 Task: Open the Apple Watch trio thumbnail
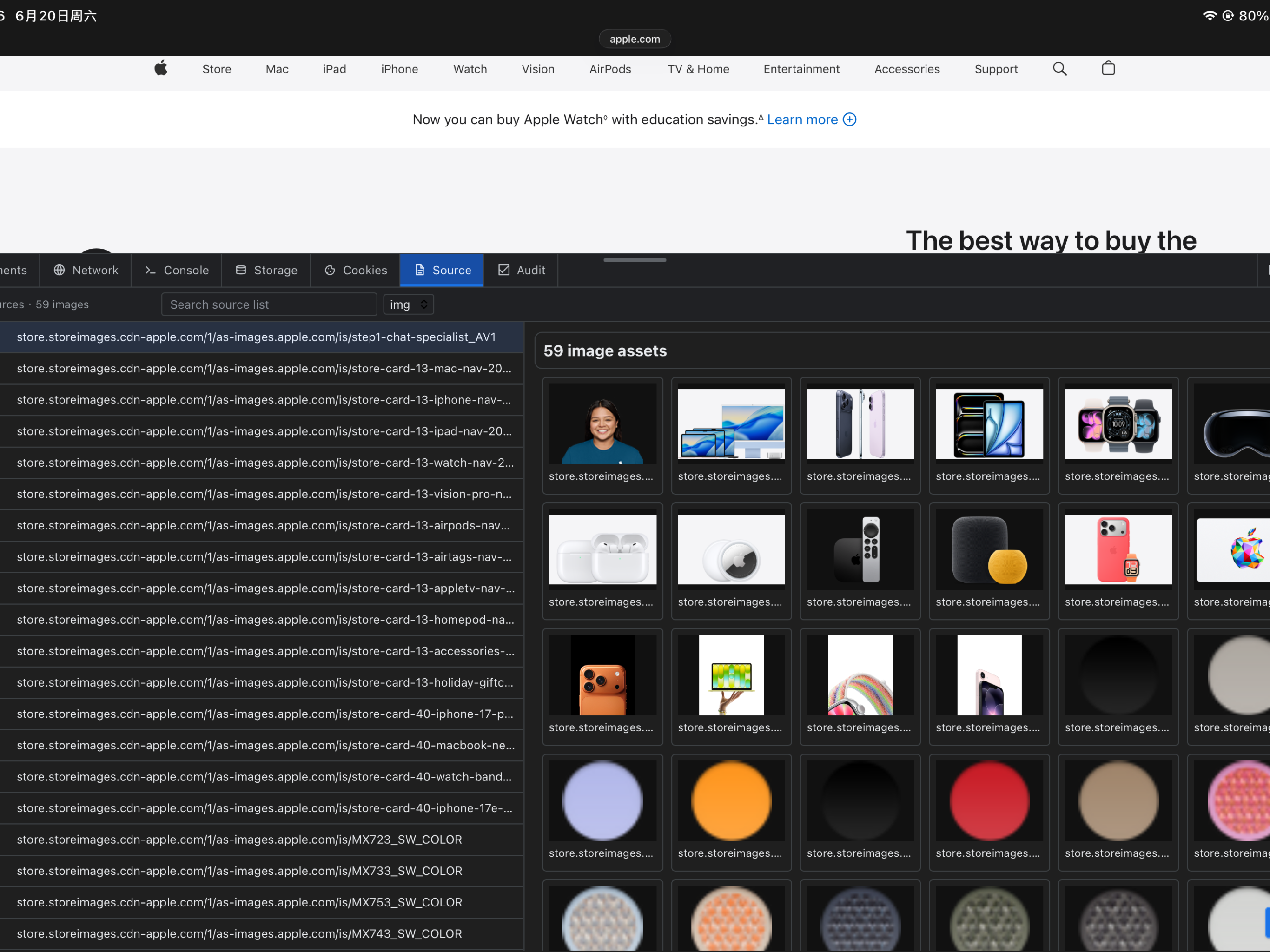coord(1118,435)
